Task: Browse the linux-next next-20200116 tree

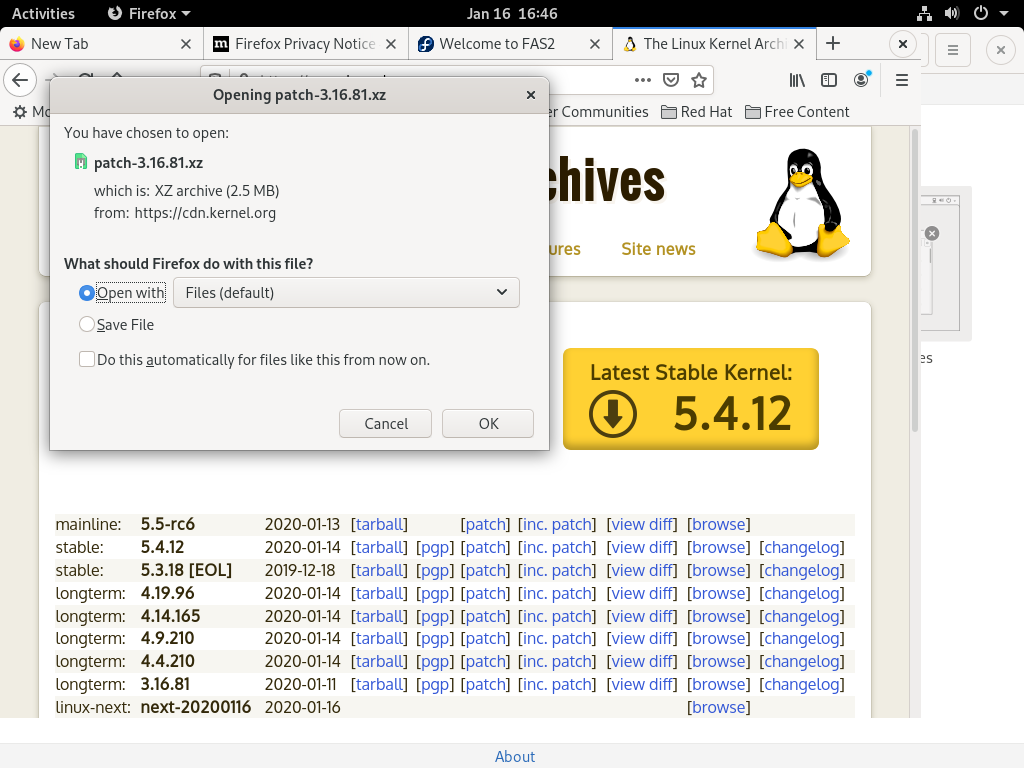Action: pos(718,707)
